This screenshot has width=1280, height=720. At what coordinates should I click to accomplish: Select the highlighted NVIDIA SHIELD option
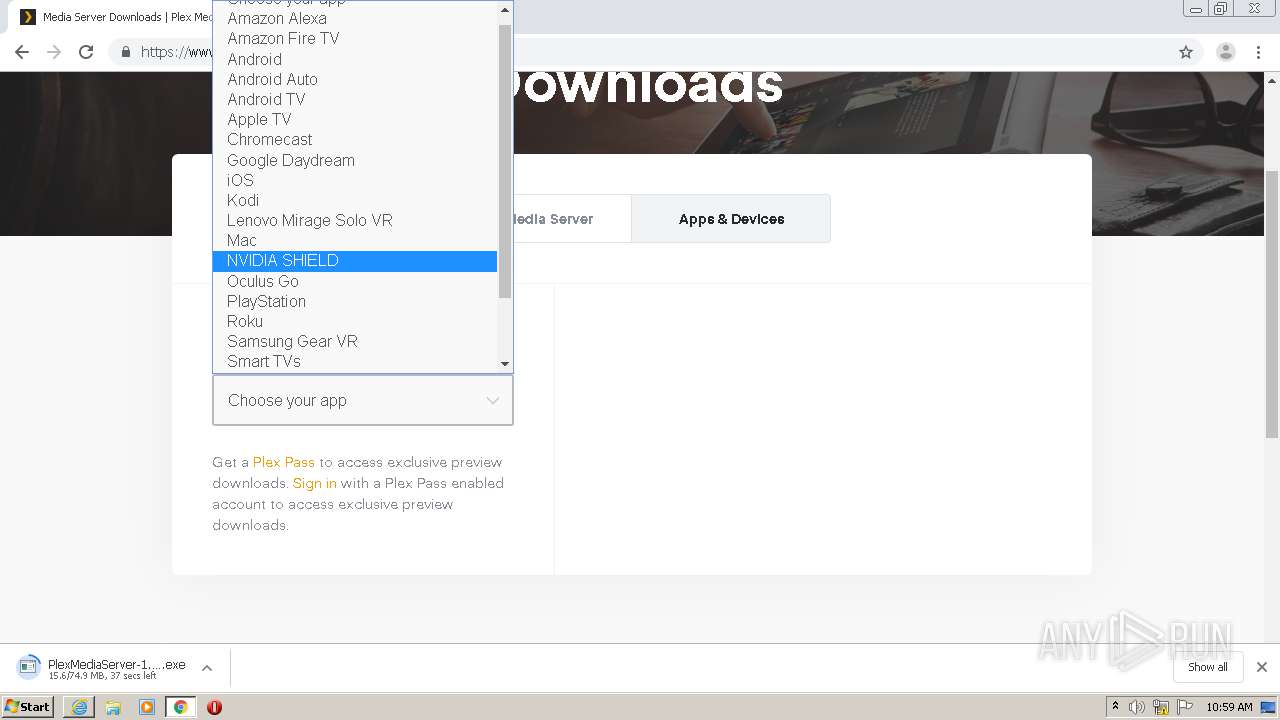[355, 261]
